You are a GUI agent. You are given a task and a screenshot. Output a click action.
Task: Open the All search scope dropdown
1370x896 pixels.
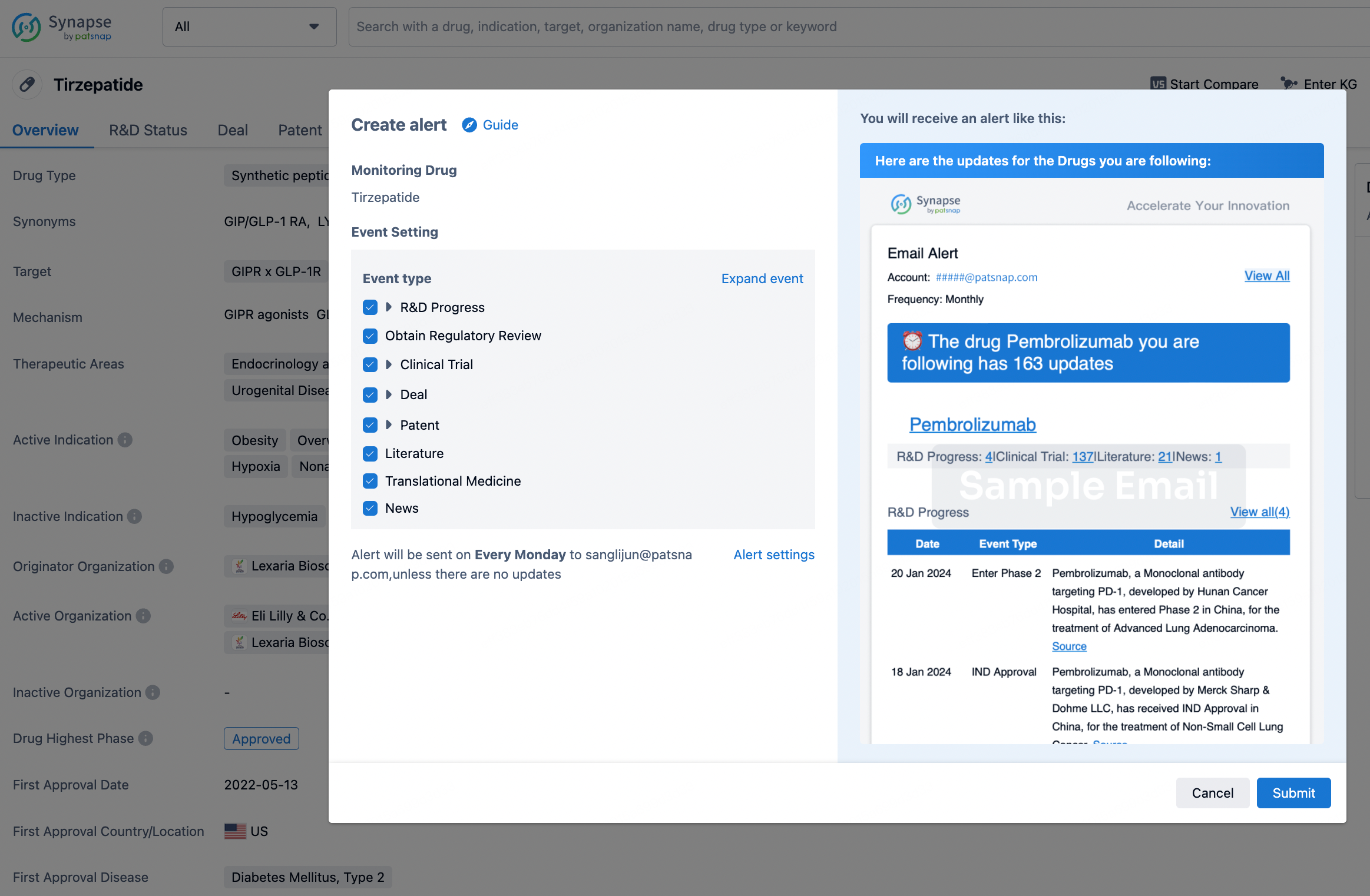click(249, 26)
